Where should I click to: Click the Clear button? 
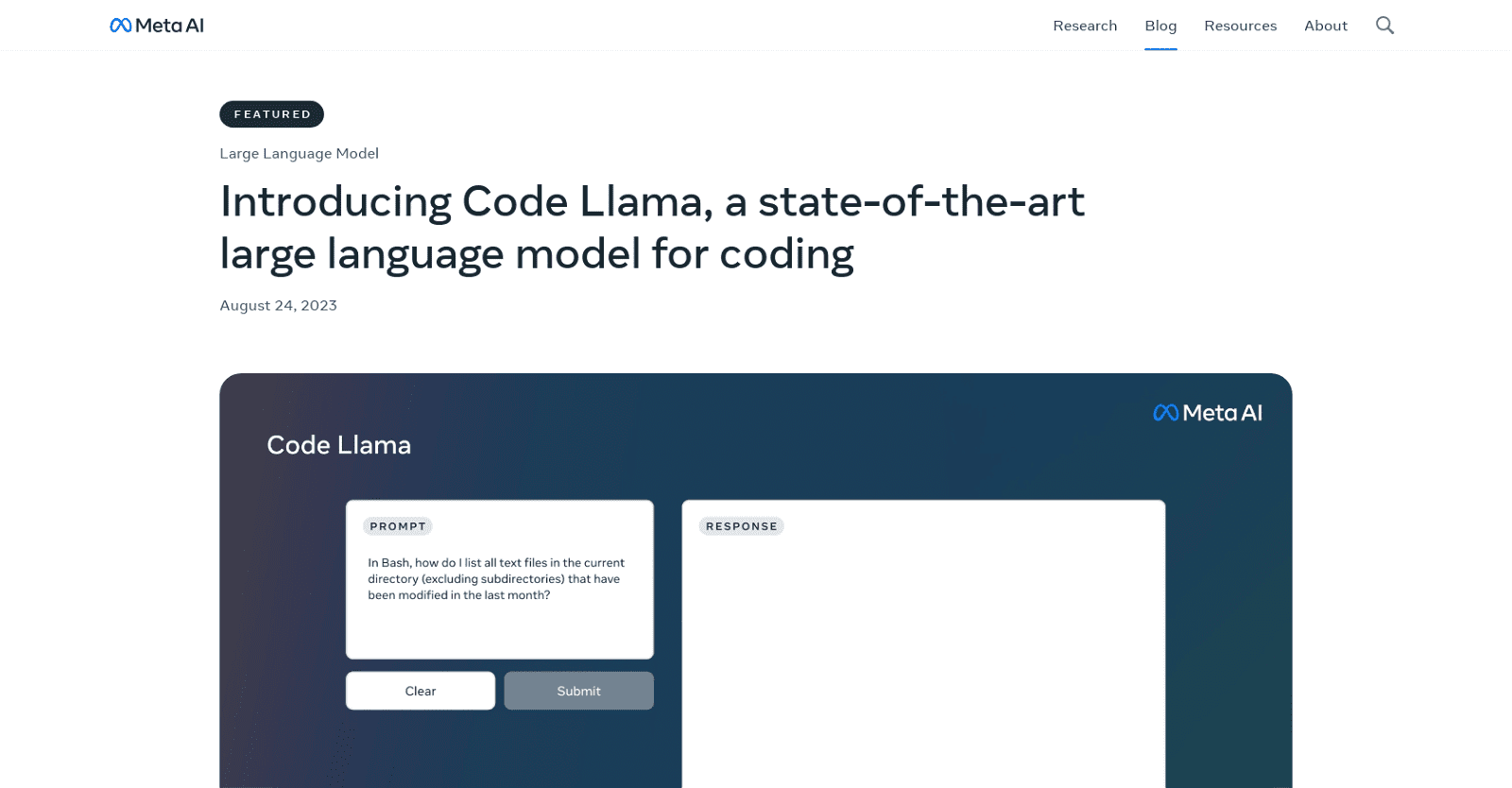click(420, 690)
